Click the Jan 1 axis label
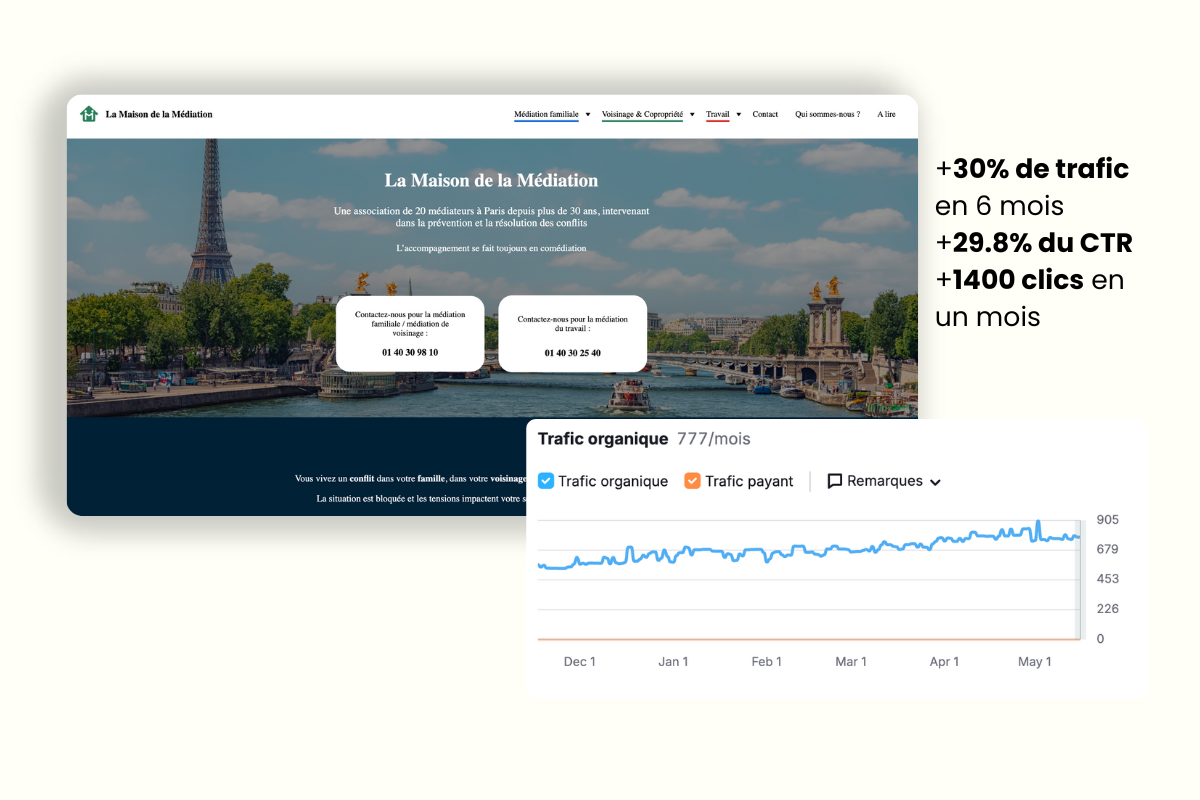This screenshot has height=800, width=1200. 673,662
